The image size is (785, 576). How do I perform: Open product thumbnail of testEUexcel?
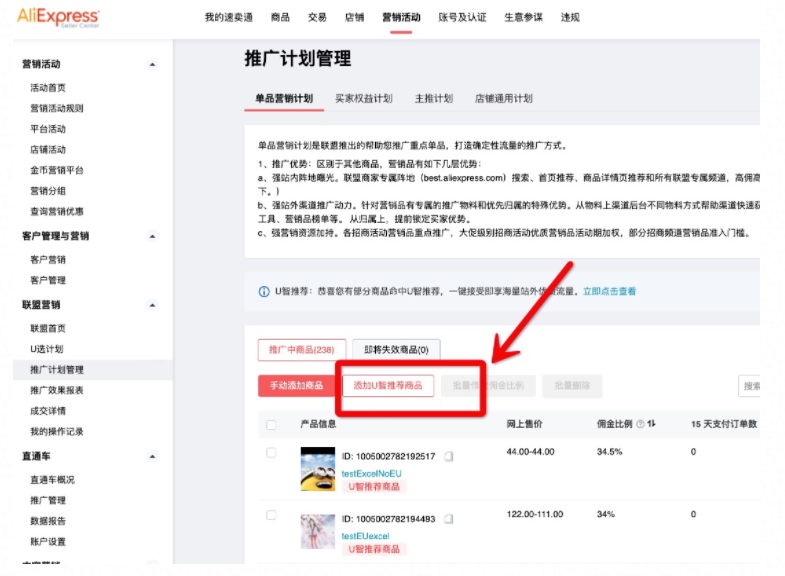318,531
